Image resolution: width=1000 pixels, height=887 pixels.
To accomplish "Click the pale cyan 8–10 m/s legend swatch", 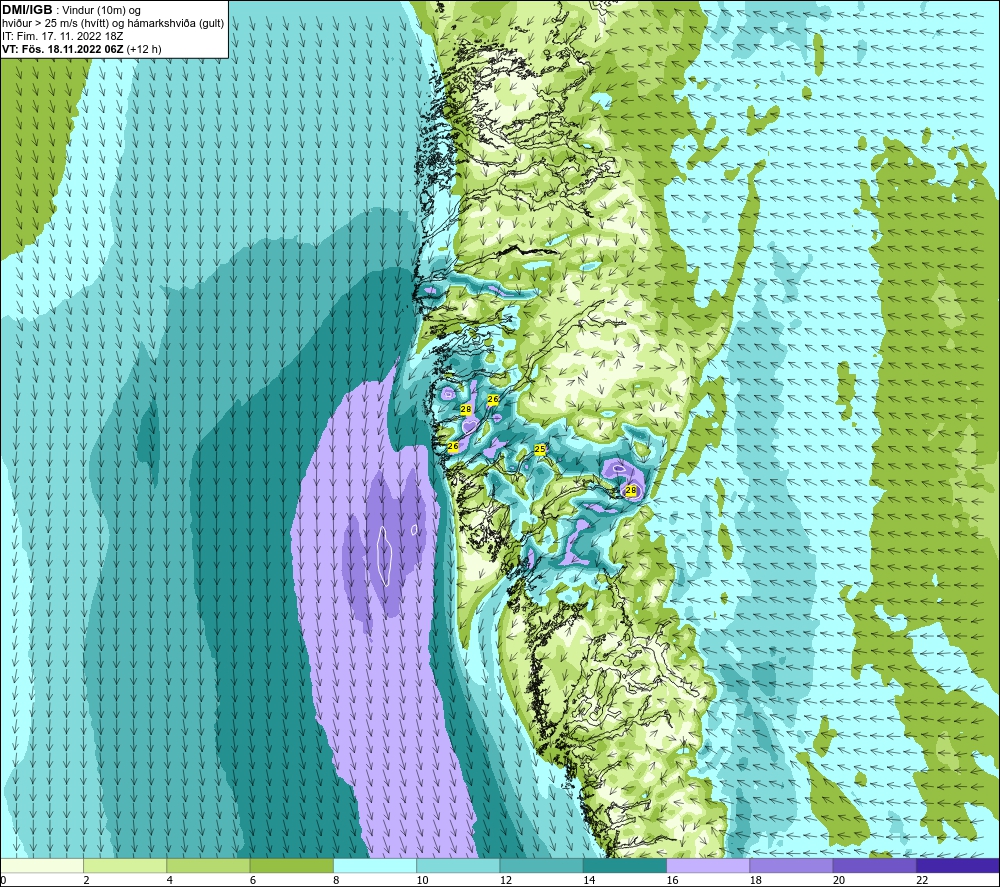I will pos(375,865).
